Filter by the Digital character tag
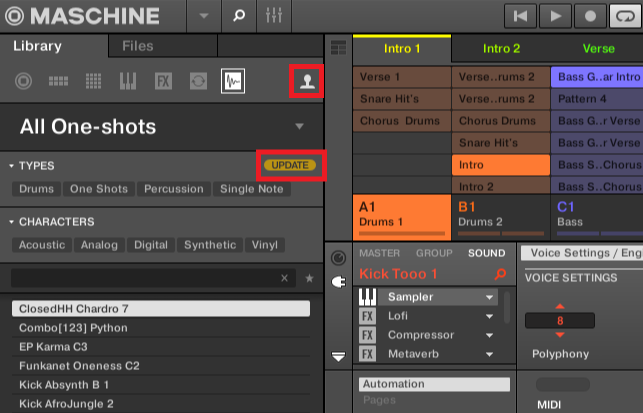This screenshot has height=413, width=643. [151, 245]
